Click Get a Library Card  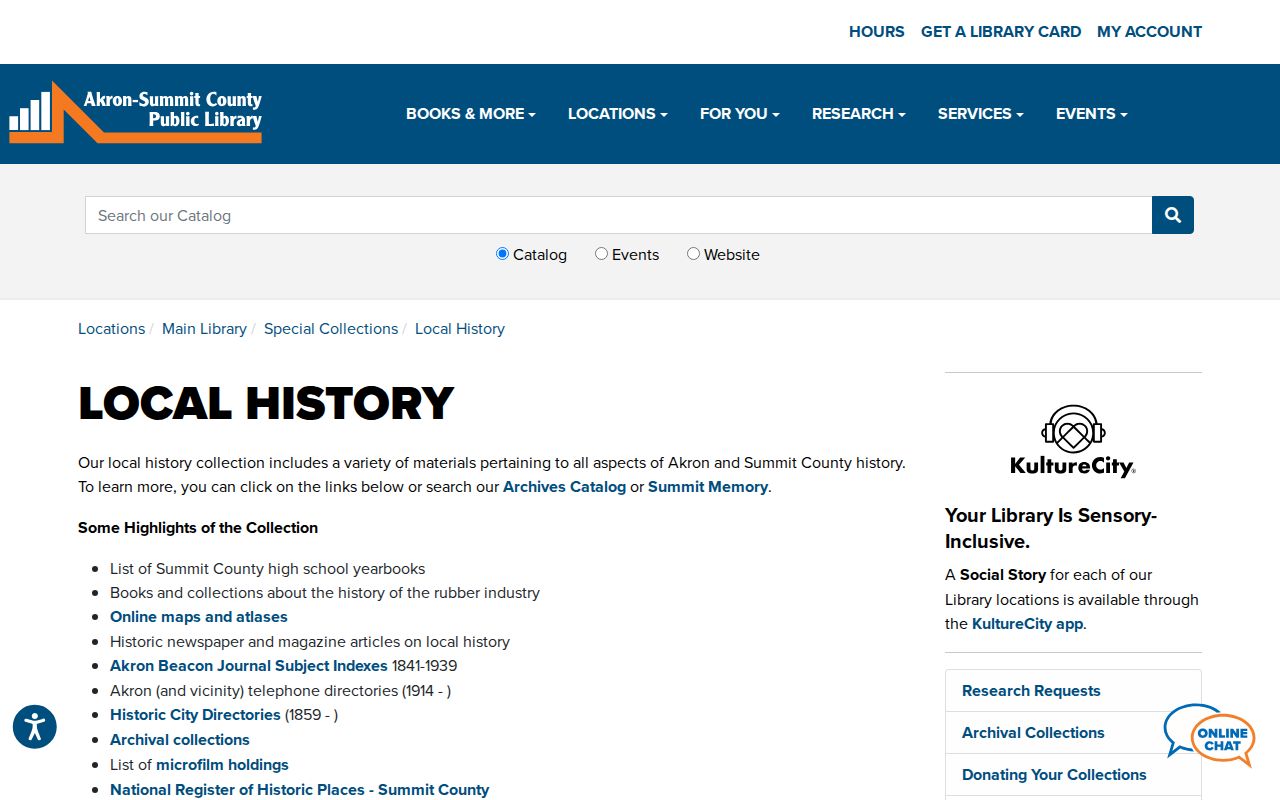(x=1001, y=32)
